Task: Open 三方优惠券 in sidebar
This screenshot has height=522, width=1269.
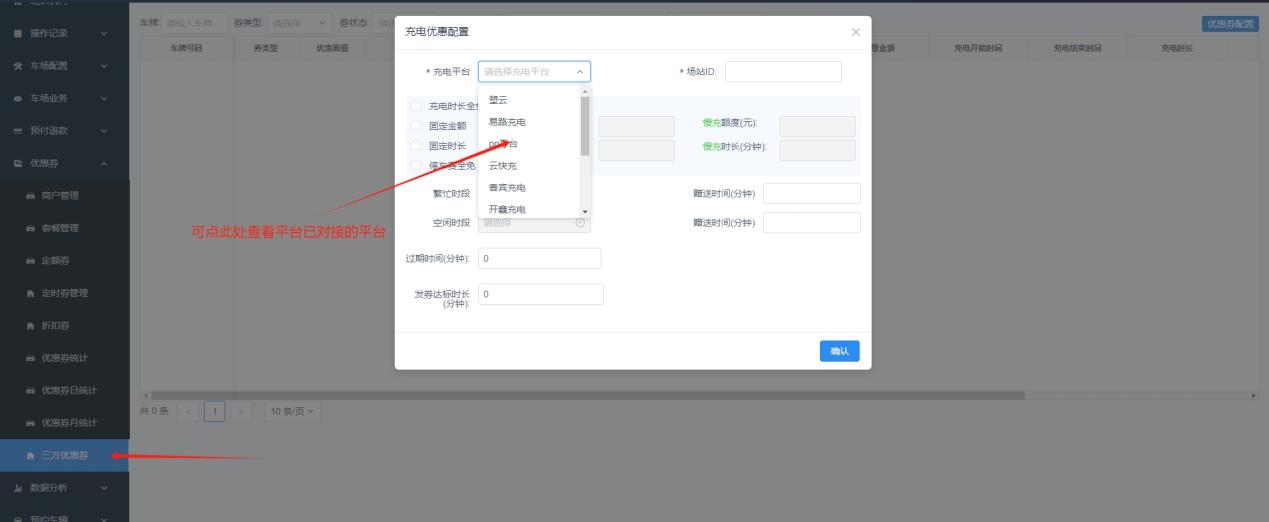Action: click(64, 456)
